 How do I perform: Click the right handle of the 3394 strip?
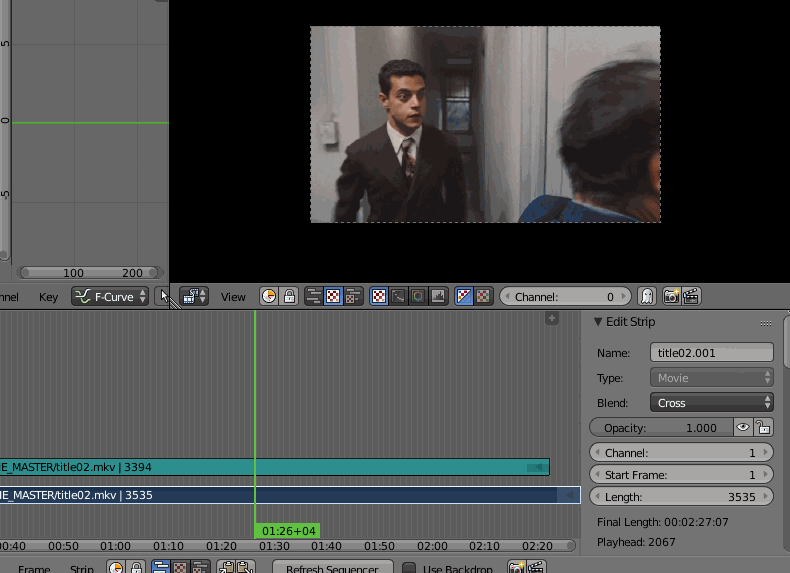pos(538,467)
